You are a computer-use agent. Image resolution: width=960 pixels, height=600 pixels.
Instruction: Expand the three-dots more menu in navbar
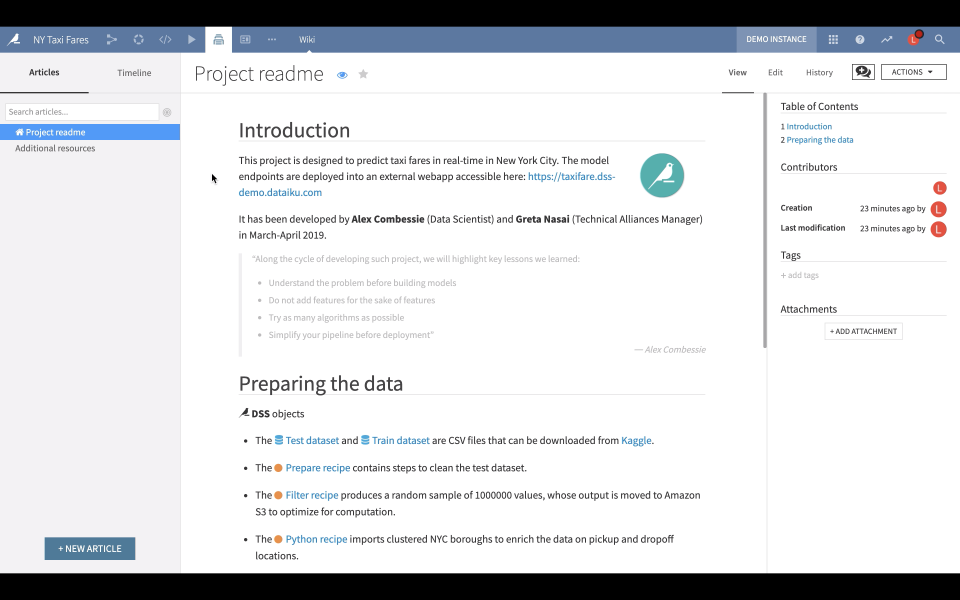click(x=272, y=39)
